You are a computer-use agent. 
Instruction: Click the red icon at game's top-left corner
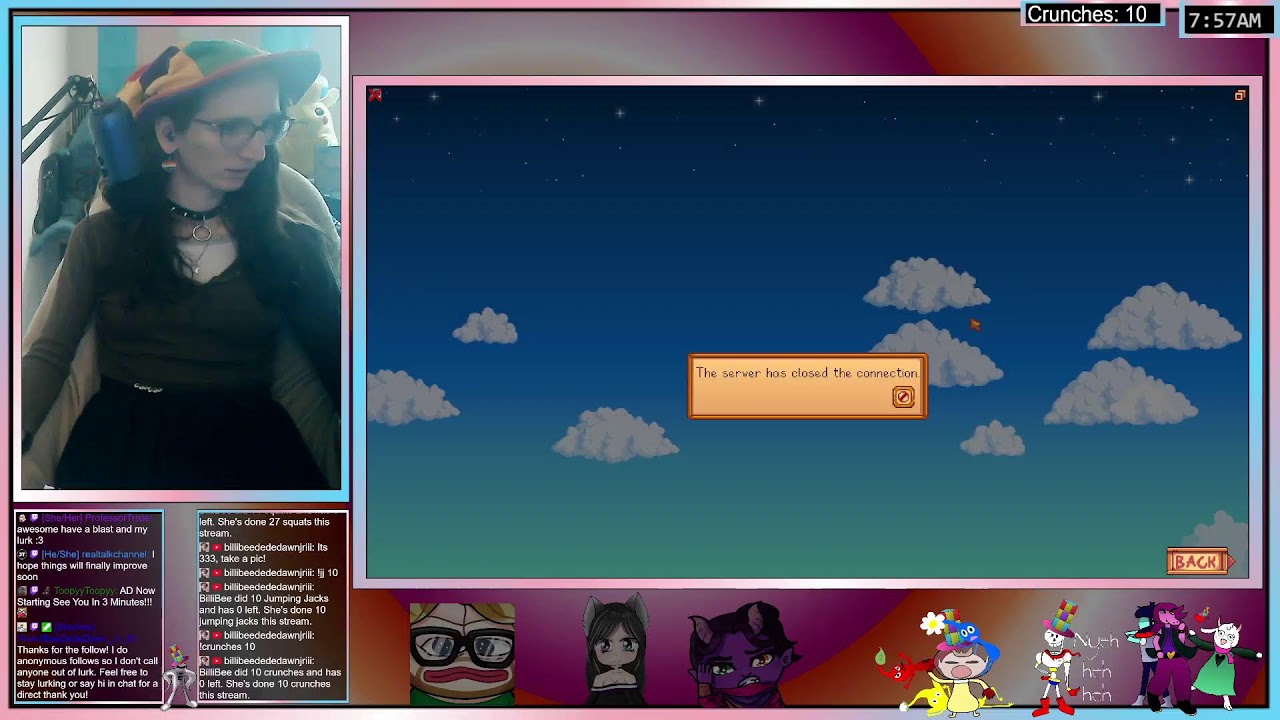(x=376, y=95)
